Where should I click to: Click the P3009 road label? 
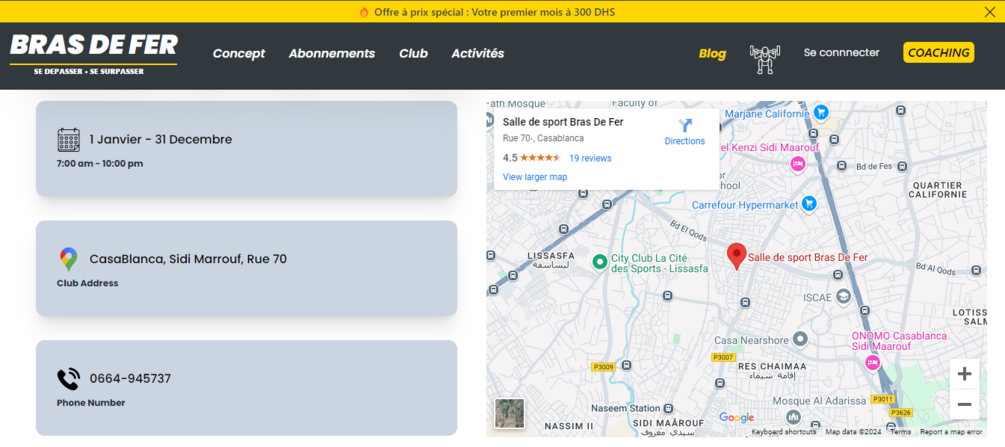pyautogui.click(x=602, y=367)
